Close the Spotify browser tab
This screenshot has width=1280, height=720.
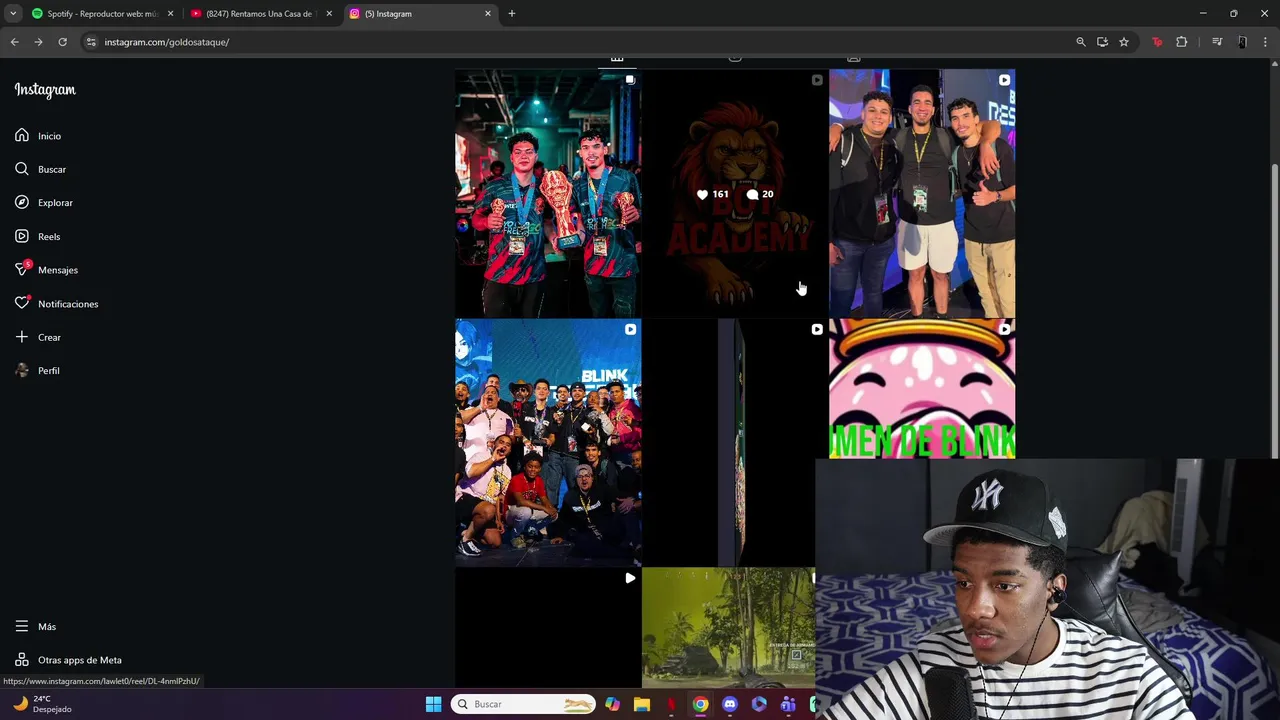click(x=170, y=14)
